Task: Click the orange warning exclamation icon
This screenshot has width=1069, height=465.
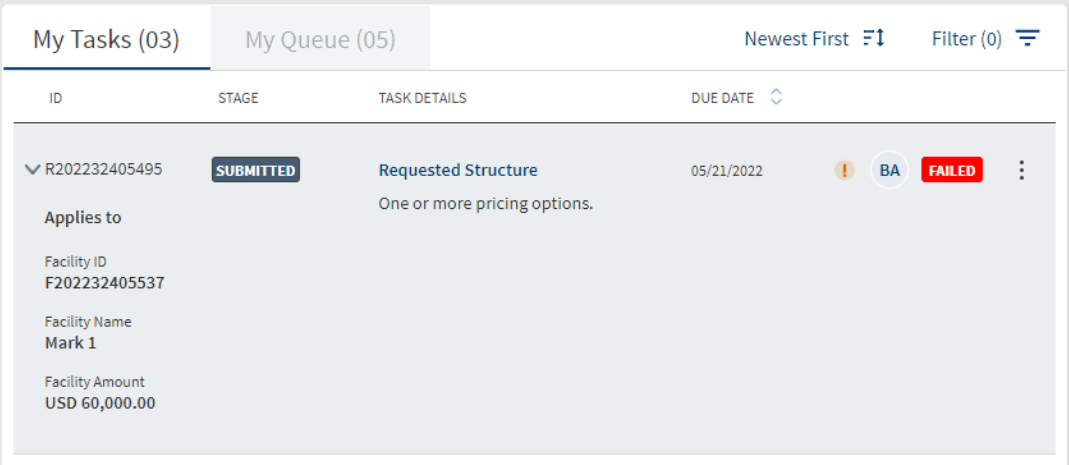Action: point(844,170)
